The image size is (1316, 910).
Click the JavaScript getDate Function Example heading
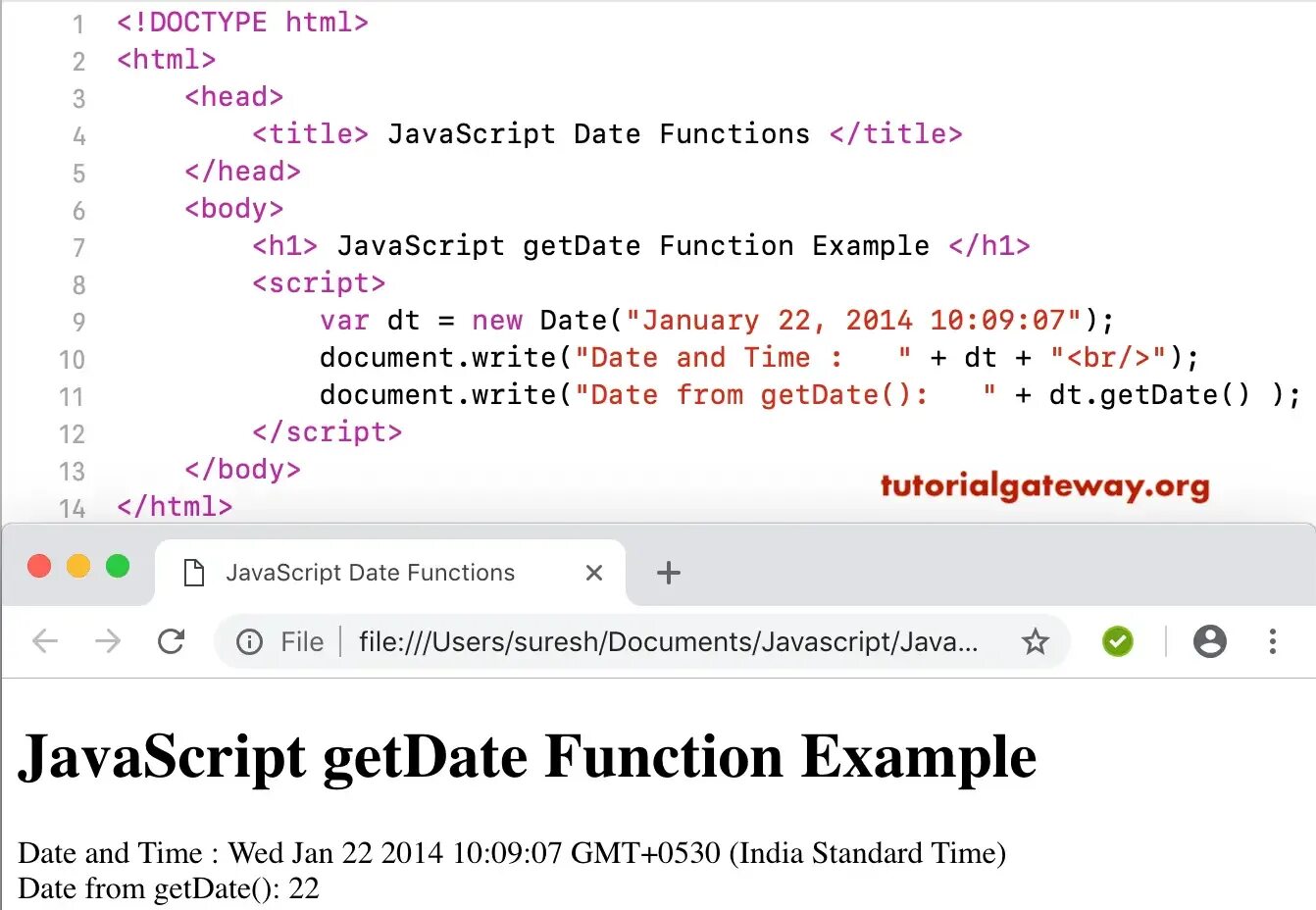[x=528, y=757]
